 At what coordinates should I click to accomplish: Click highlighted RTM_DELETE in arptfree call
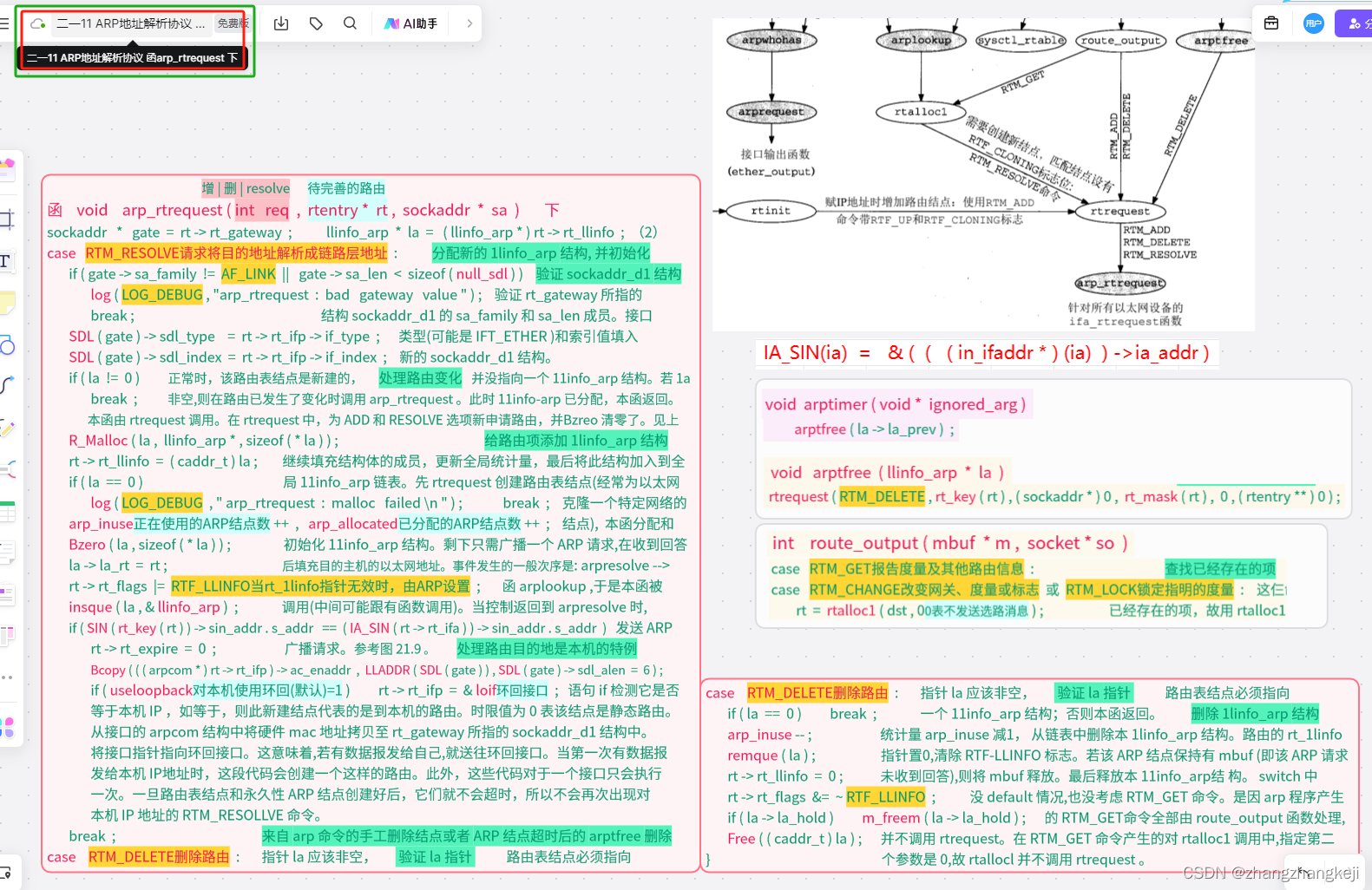click(x=882, y=496)
